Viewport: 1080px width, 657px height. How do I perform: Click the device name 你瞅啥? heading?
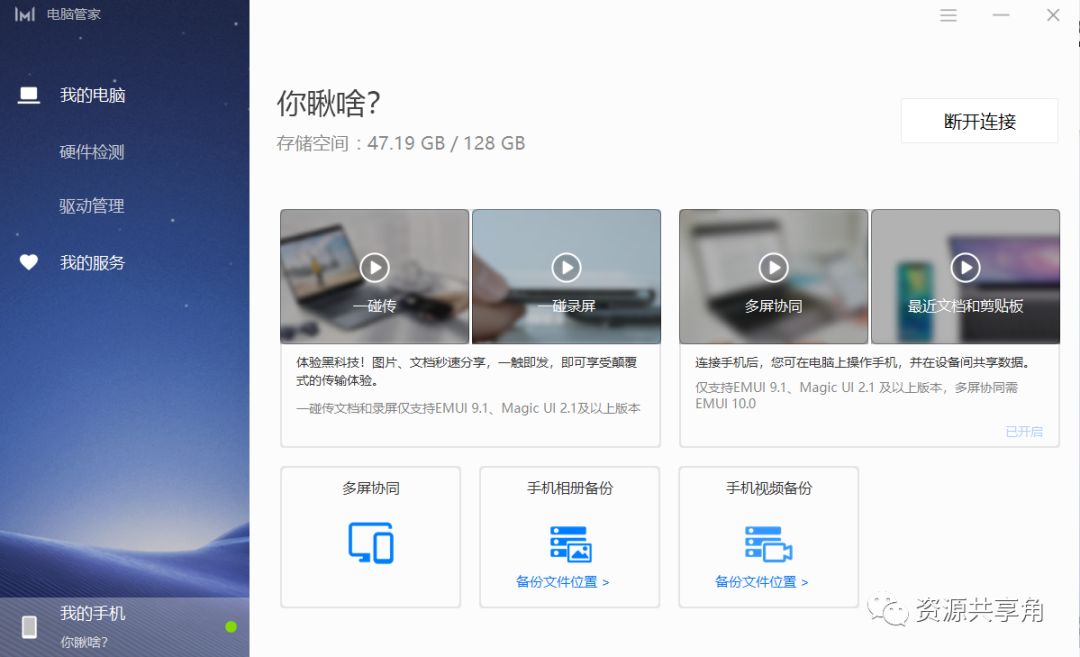pyautogui.click(x=328, y=103)
